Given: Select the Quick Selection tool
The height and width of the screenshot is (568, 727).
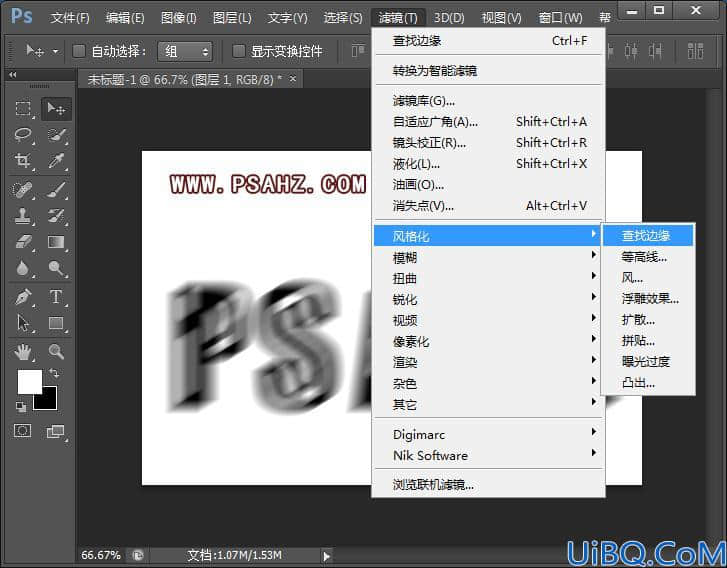Looking at the screenshot, I should (x=56, y=135).
